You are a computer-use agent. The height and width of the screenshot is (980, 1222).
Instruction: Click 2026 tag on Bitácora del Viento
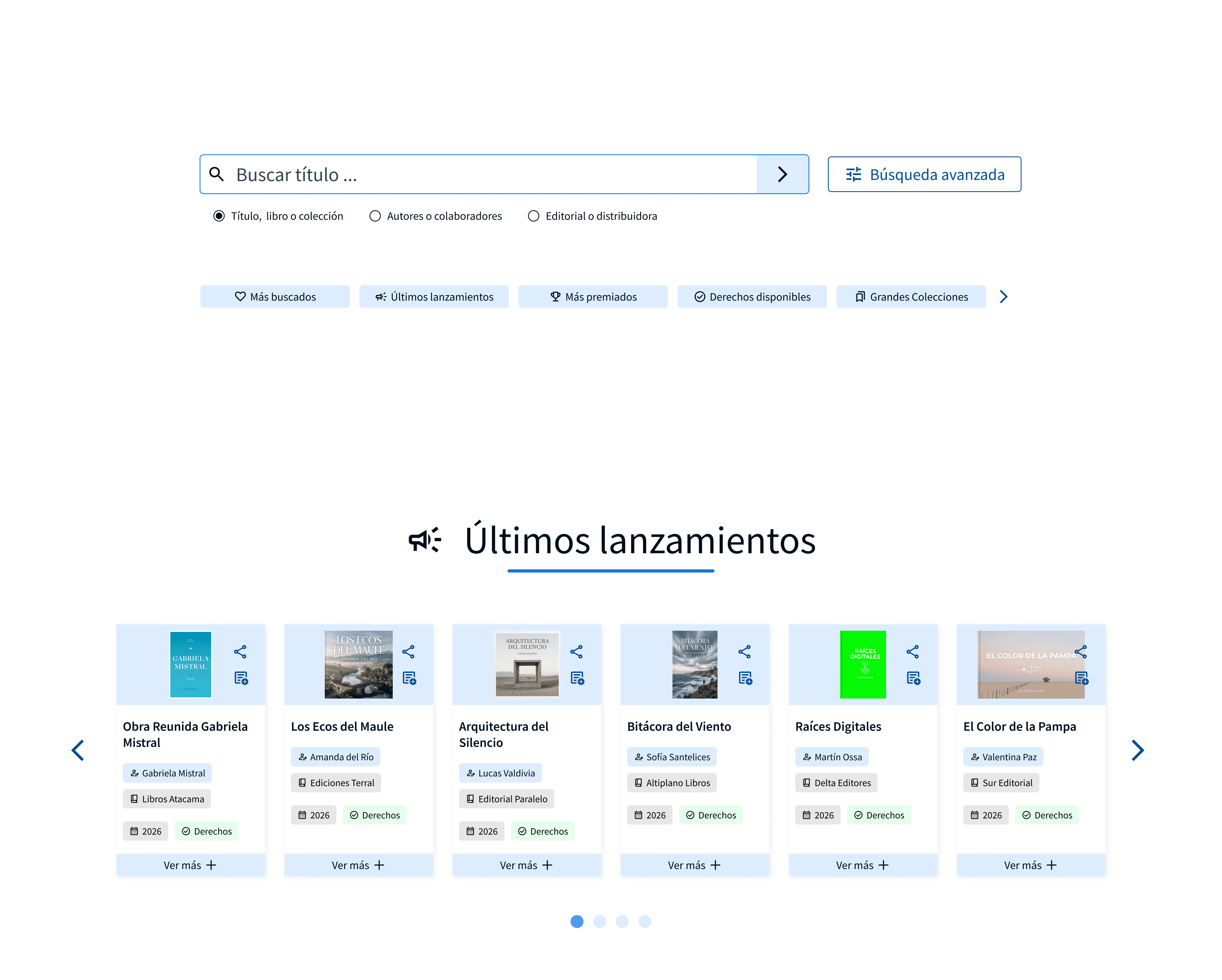650,815
